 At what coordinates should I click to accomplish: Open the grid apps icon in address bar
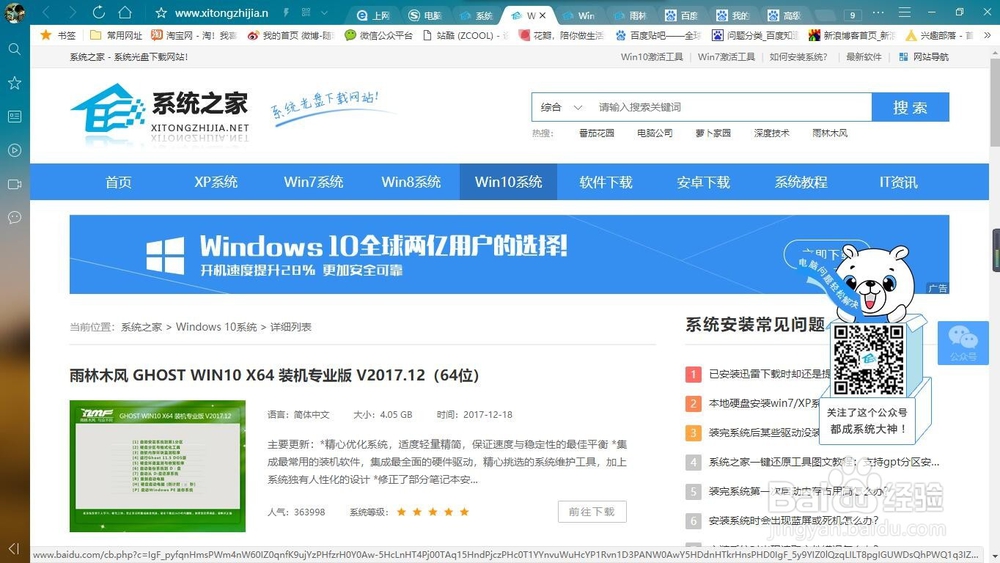tap(306, 13)
